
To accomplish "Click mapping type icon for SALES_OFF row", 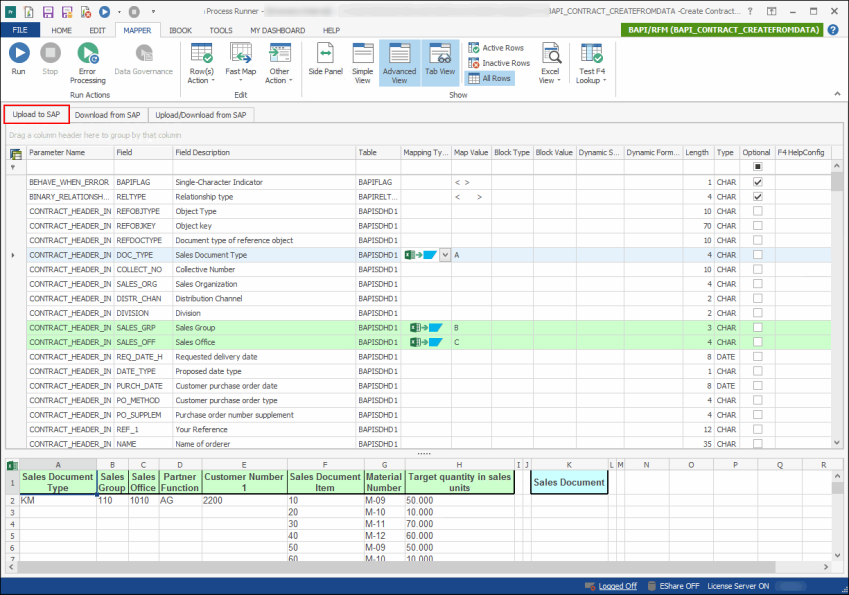I will coord(426,342).
